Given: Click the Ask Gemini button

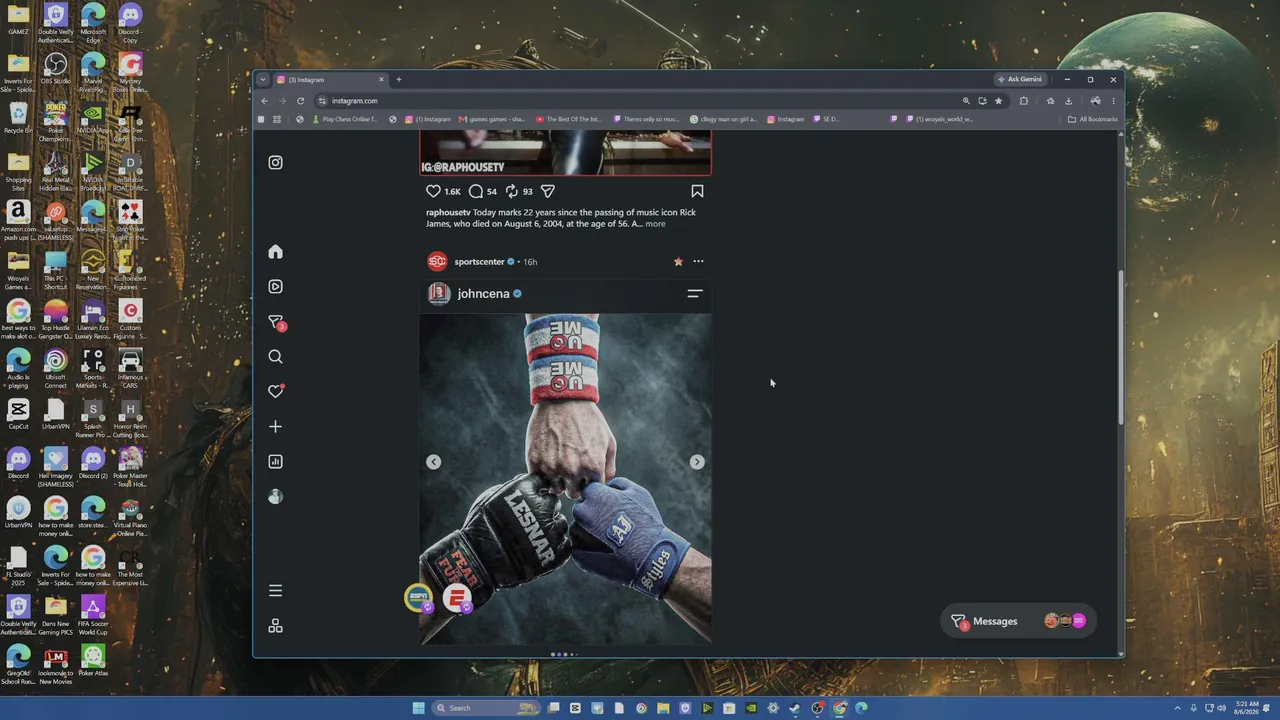Looking at the screenshot, I should pos(1020,79).
